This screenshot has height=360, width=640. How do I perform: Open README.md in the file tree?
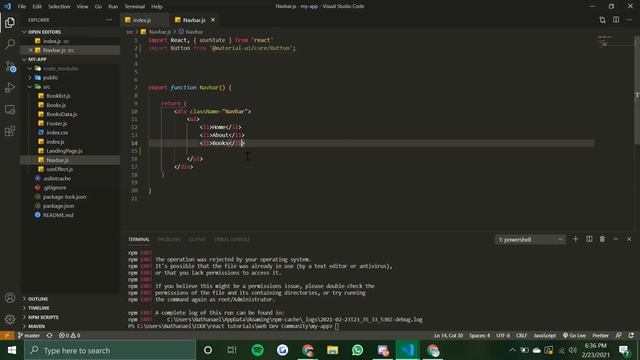58,215
